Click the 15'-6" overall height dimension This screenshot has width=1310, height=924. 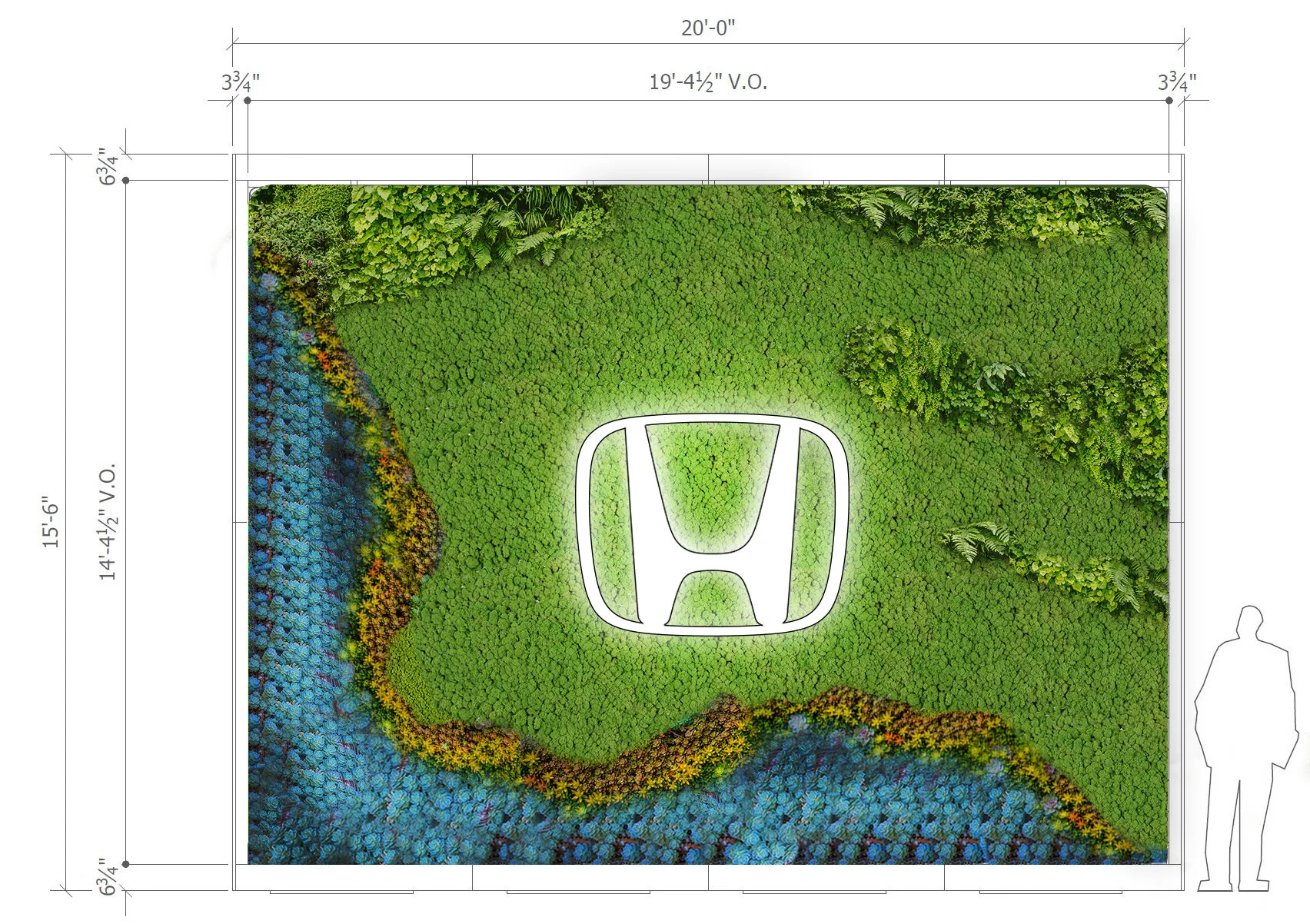51,521
